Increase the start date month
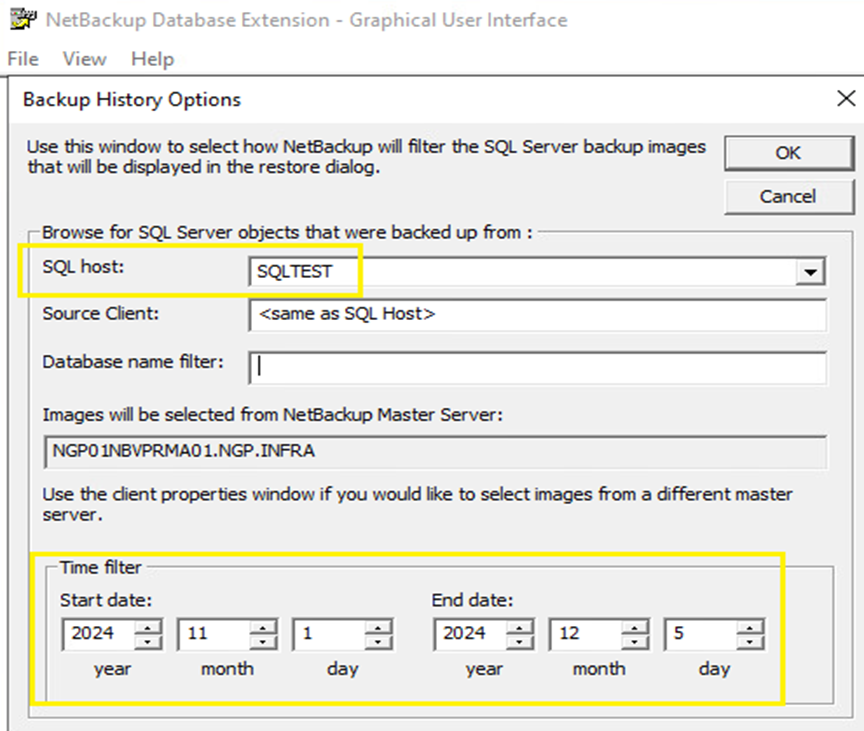Viewport: 864px width, 731px height. point(263,627)
